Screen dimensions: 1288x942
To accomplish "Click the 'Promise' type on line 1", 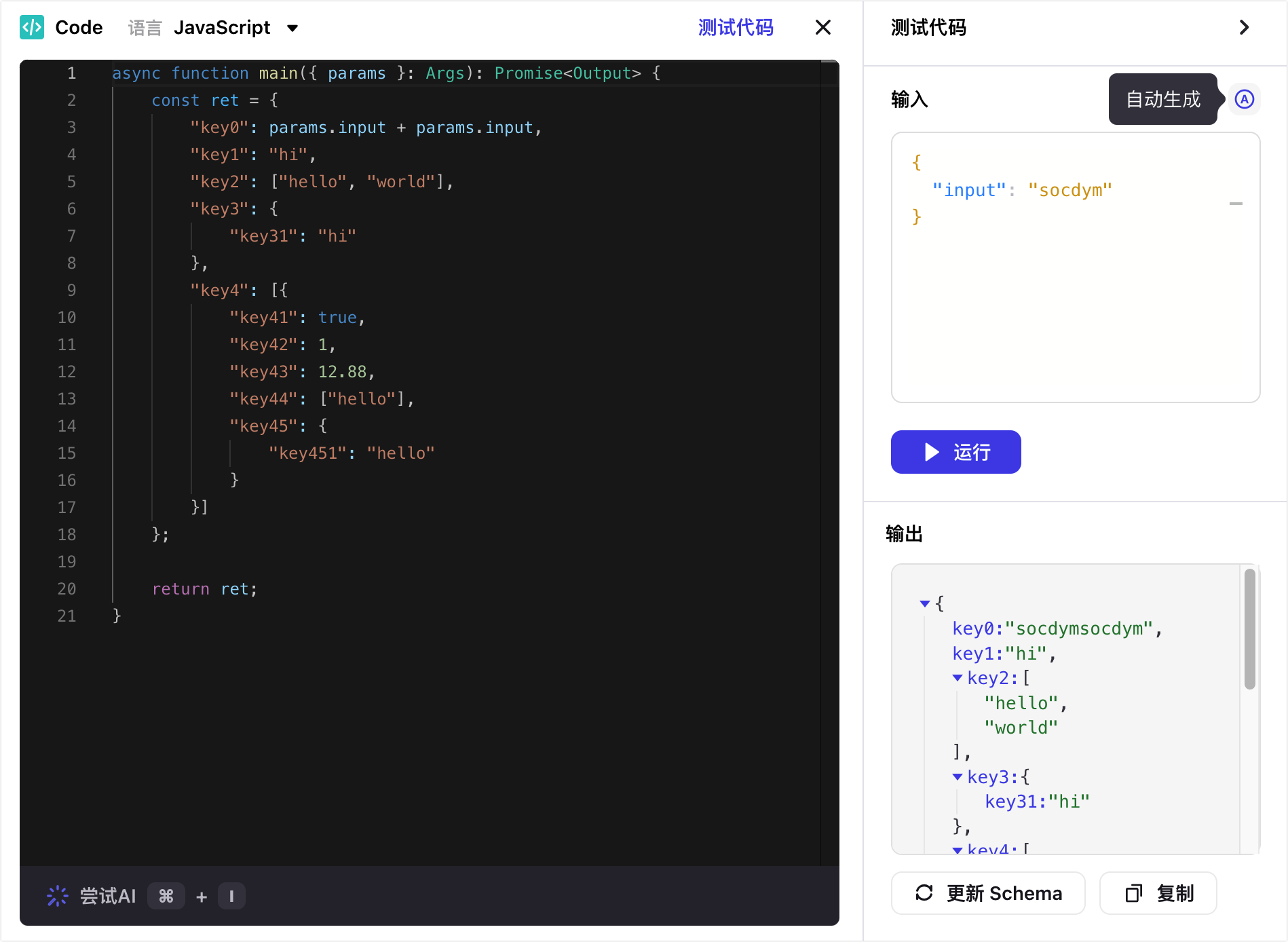I will coord(528,73).
